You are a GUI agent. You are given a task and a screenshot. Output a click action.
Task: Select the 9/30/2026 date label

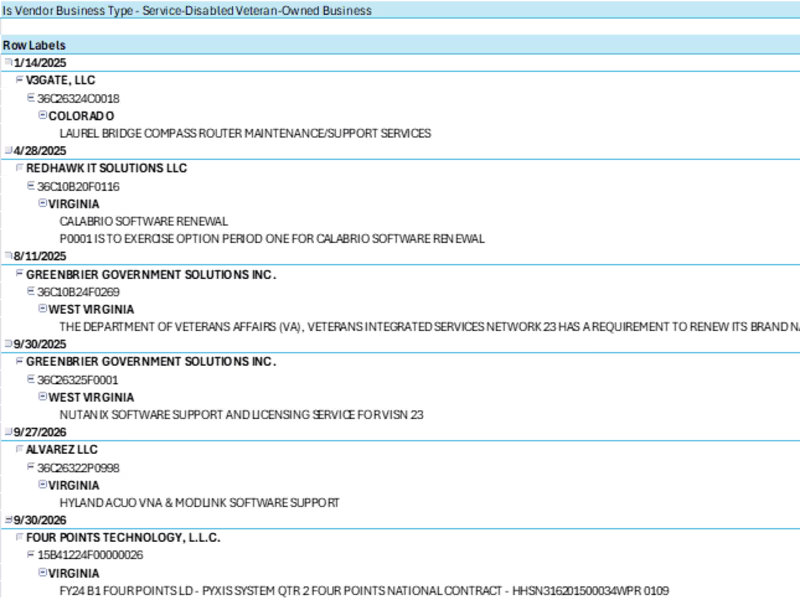pos(40,520)
